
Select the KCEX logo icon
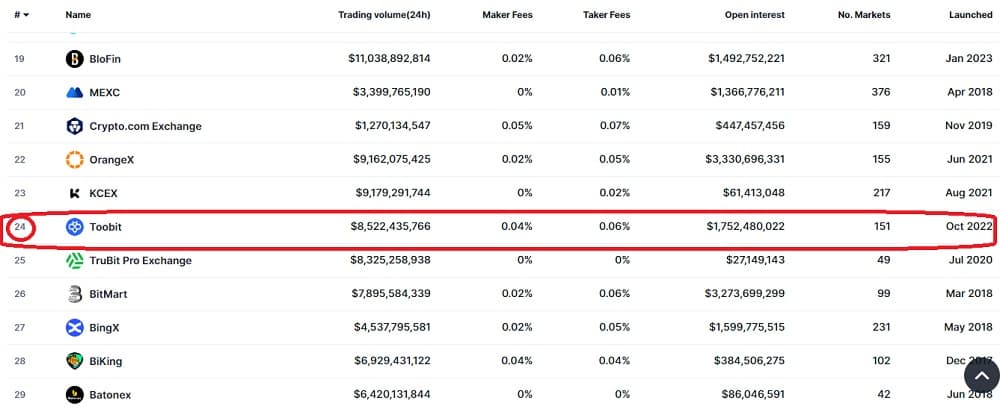click(x=75, y=193)
